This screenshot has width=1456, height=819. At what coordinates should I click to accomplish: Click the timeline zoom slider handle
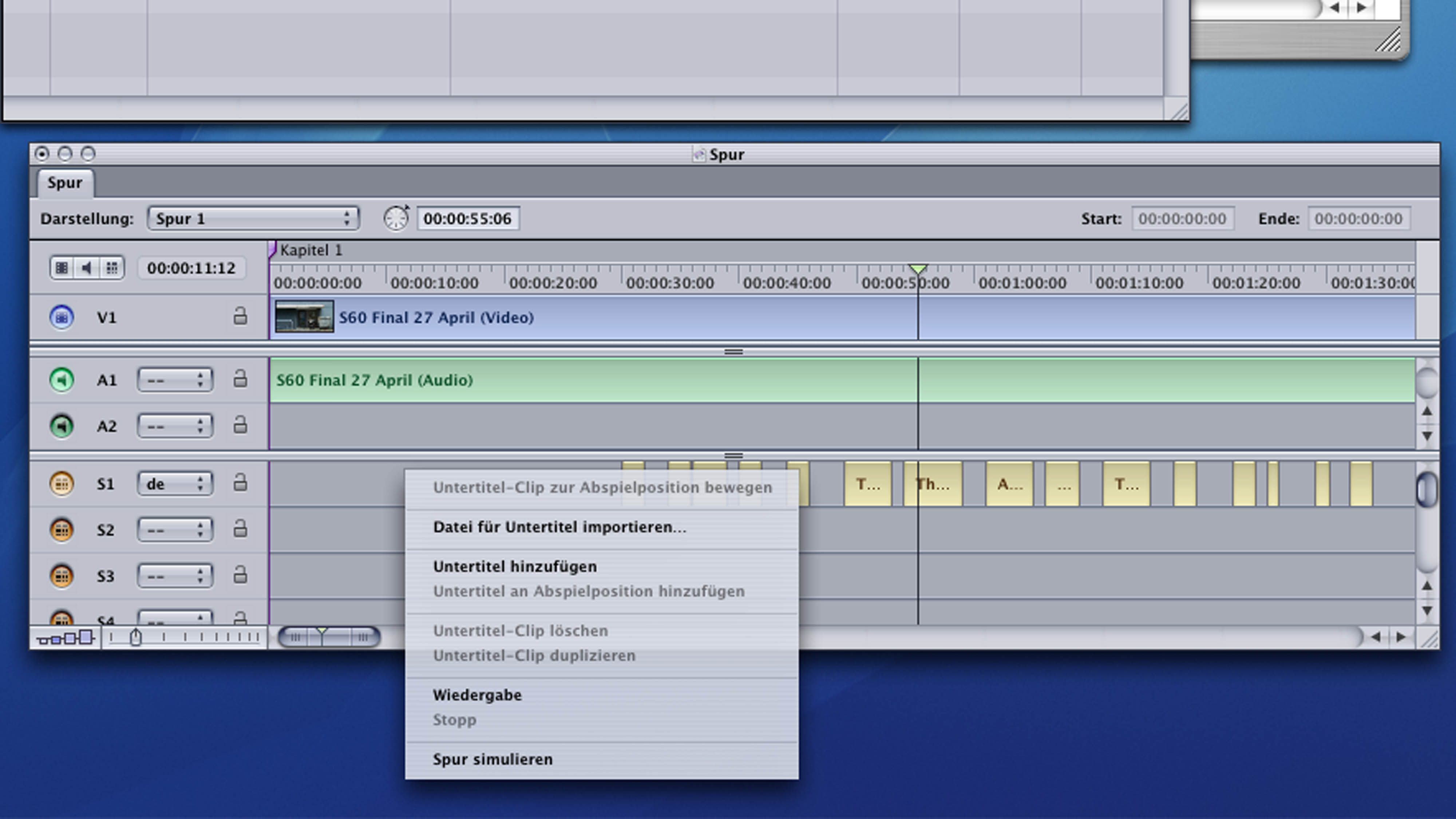point(135,637)
